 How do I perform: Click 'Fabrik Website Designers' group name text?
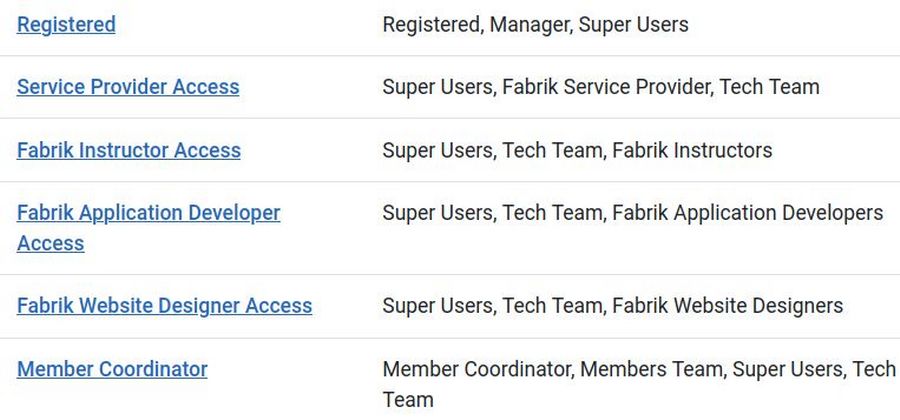(727, 306)
